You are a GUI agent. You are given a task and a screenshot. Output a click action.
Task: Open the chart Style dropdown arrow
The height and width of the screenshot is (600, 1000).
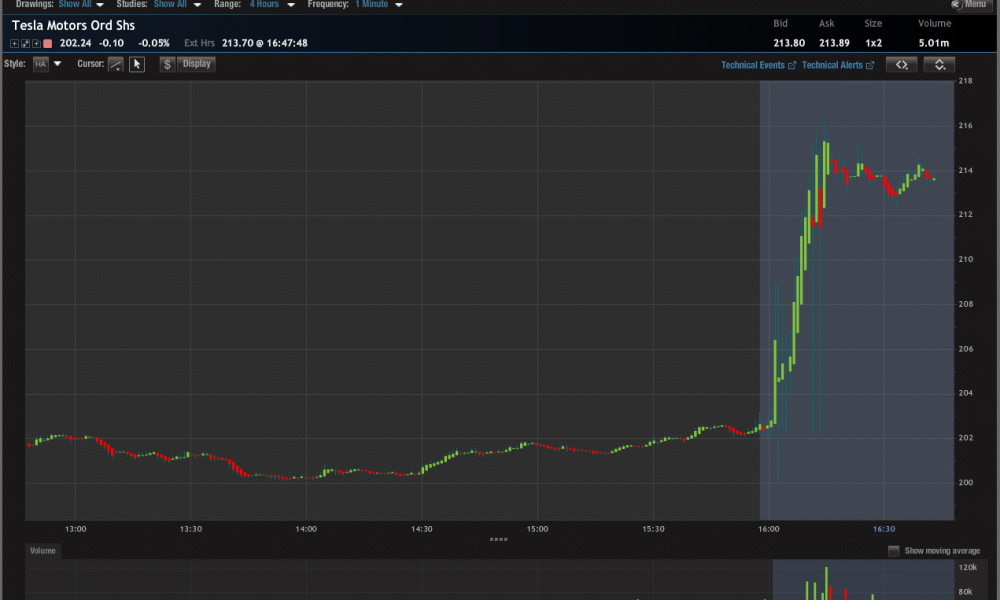[57, 64]
